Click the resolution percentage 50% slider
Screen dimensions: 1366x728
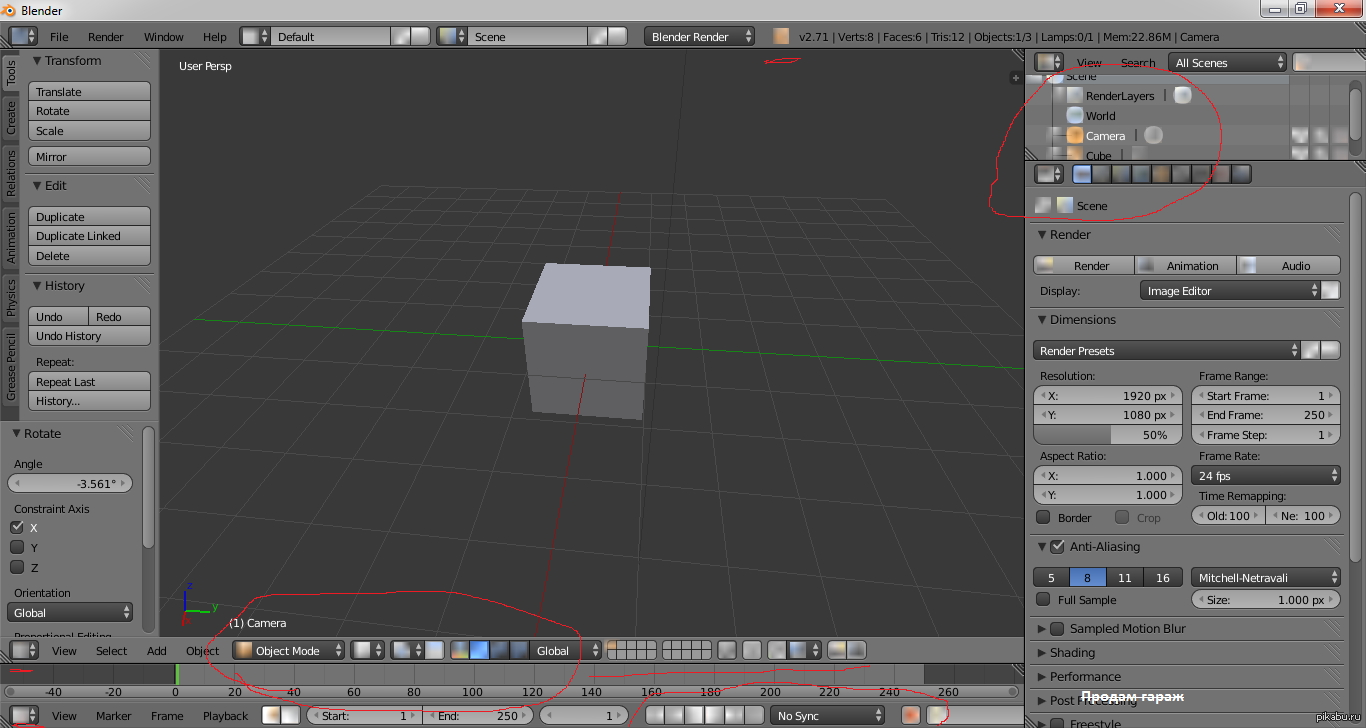[1107, 435]
